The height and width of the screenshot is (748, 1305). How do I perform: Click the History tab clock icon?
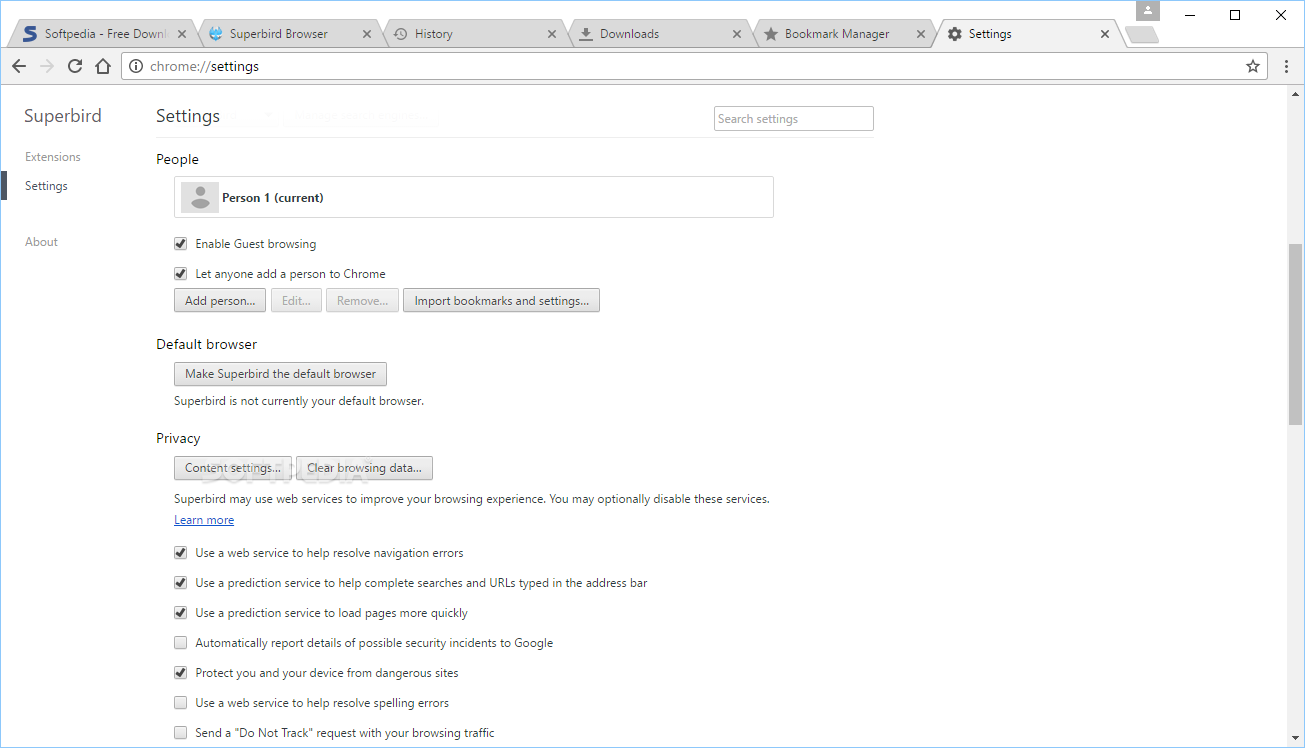click(x=401, y=34)
